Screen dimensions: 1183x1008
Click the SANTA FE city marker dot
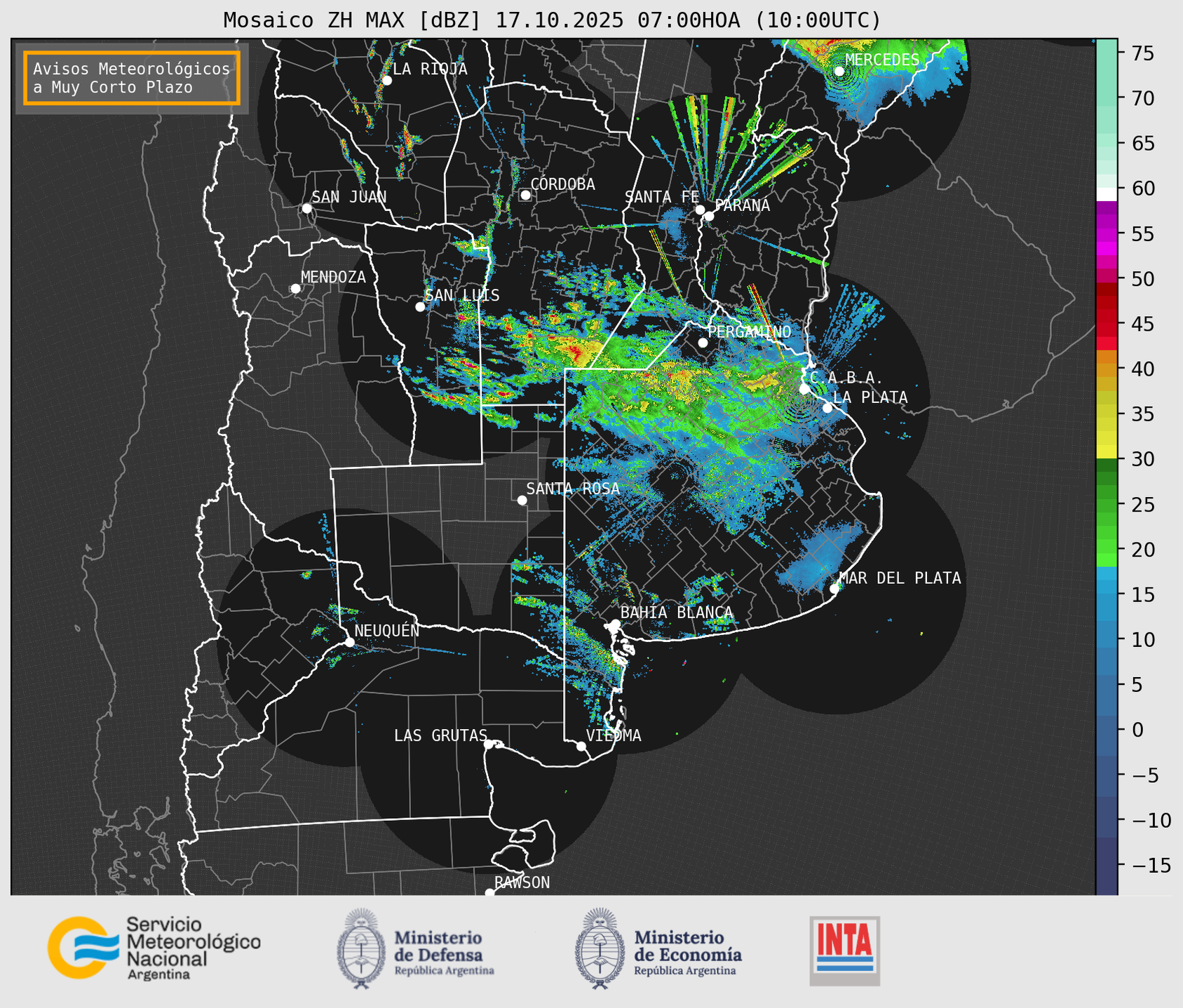700,210
